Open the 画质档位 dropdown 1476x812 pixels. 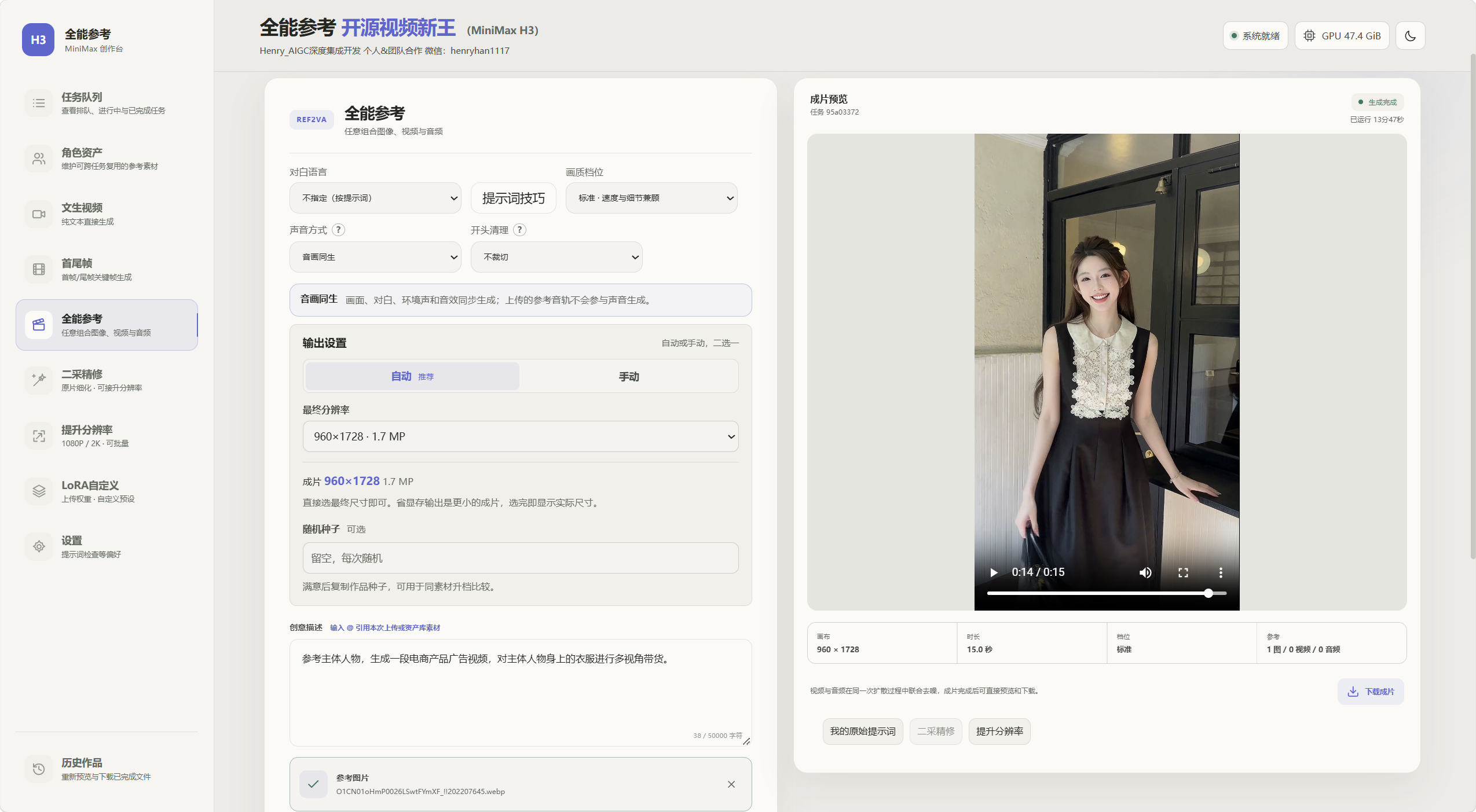coord(651,198)
